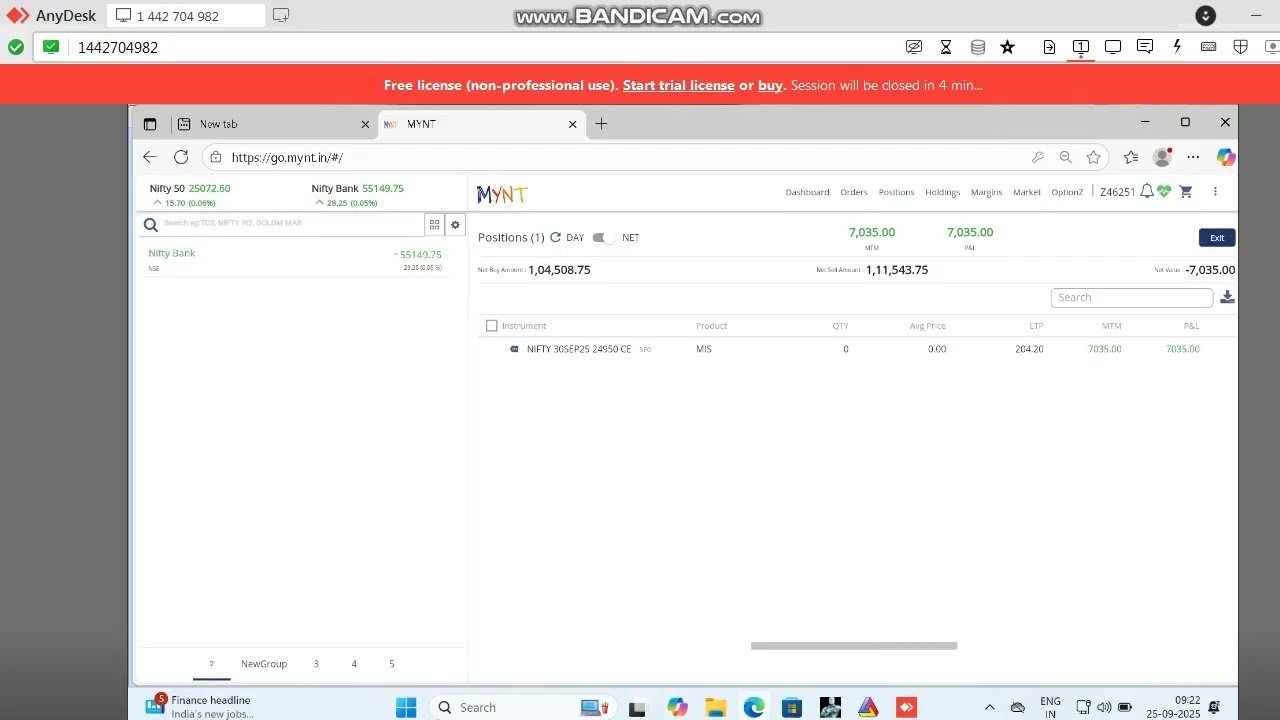
Task: Go to Positions menu
Action: pos(897,192)
